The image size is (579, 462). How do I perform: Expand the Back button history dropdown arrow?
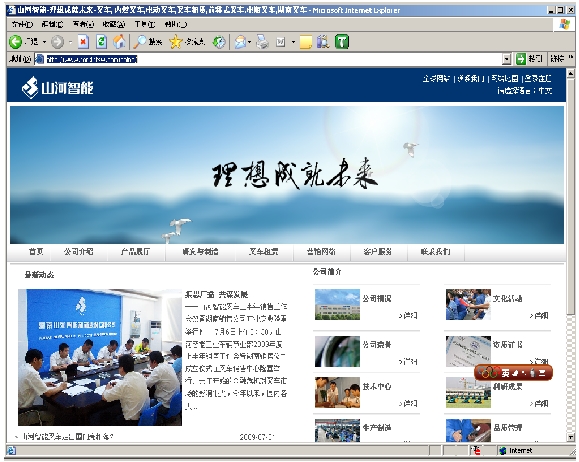click(44, 42)
